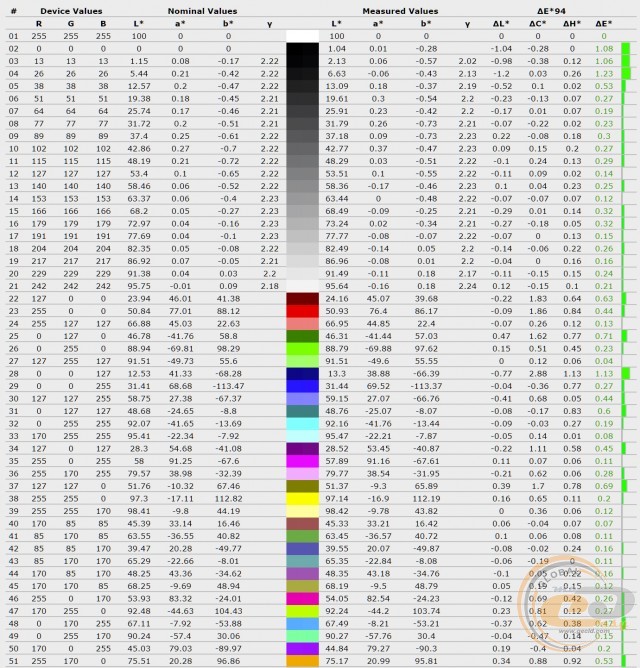Click the green ΔE bar beside row 02

click(x=626, y=49)
